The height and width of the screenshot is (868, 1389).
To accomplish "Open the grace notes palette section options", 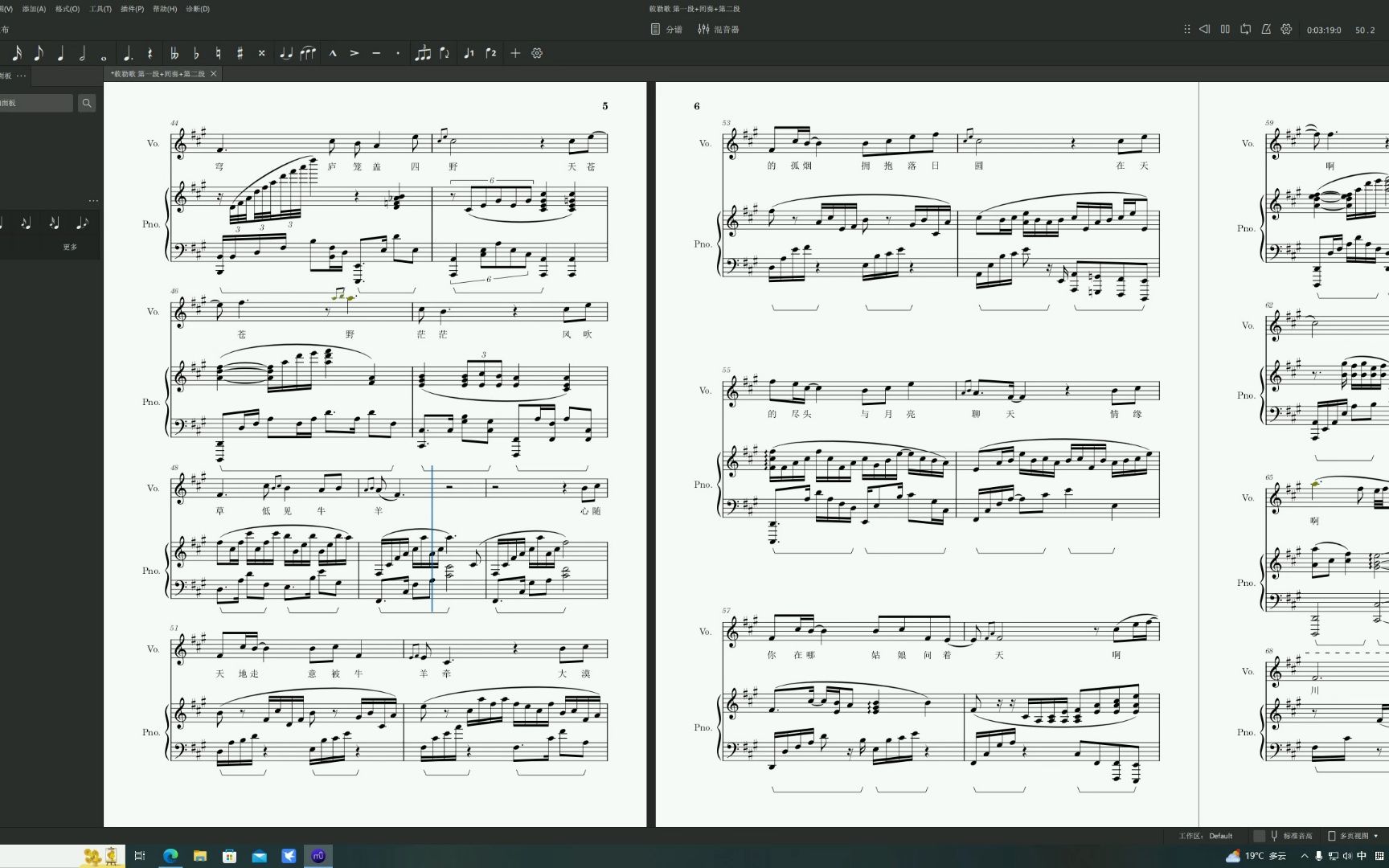I will pyautogui.click(x=93, y=201).
